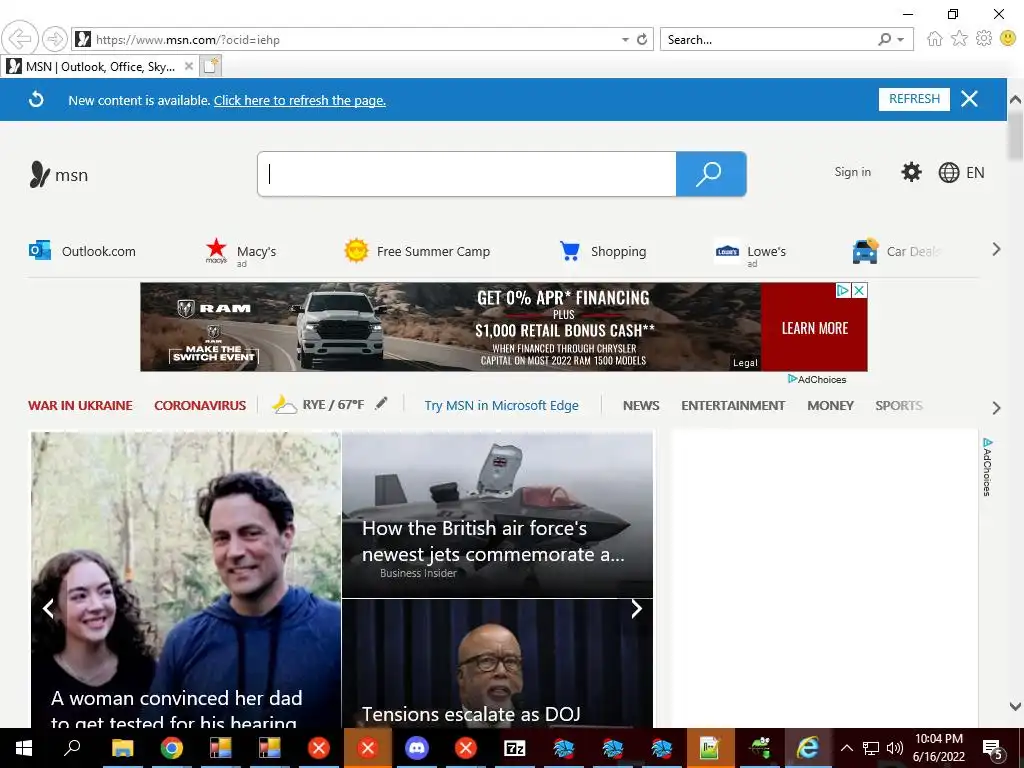Open the Windows Start menu
The height and width of the screenshot is (768, 1024).
(x=24, y=748)
